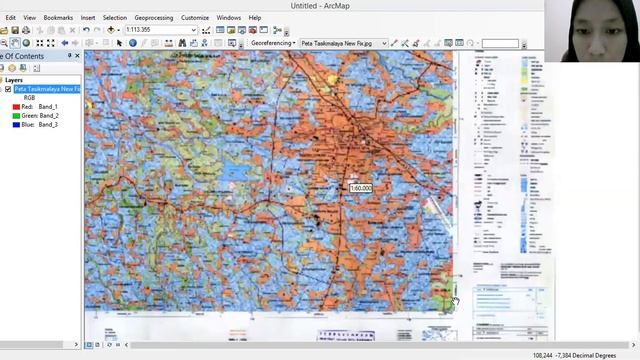Open the ArcToolbox red toolbox icon
Screen dimensions: 640x360
[x=253, y=30]
